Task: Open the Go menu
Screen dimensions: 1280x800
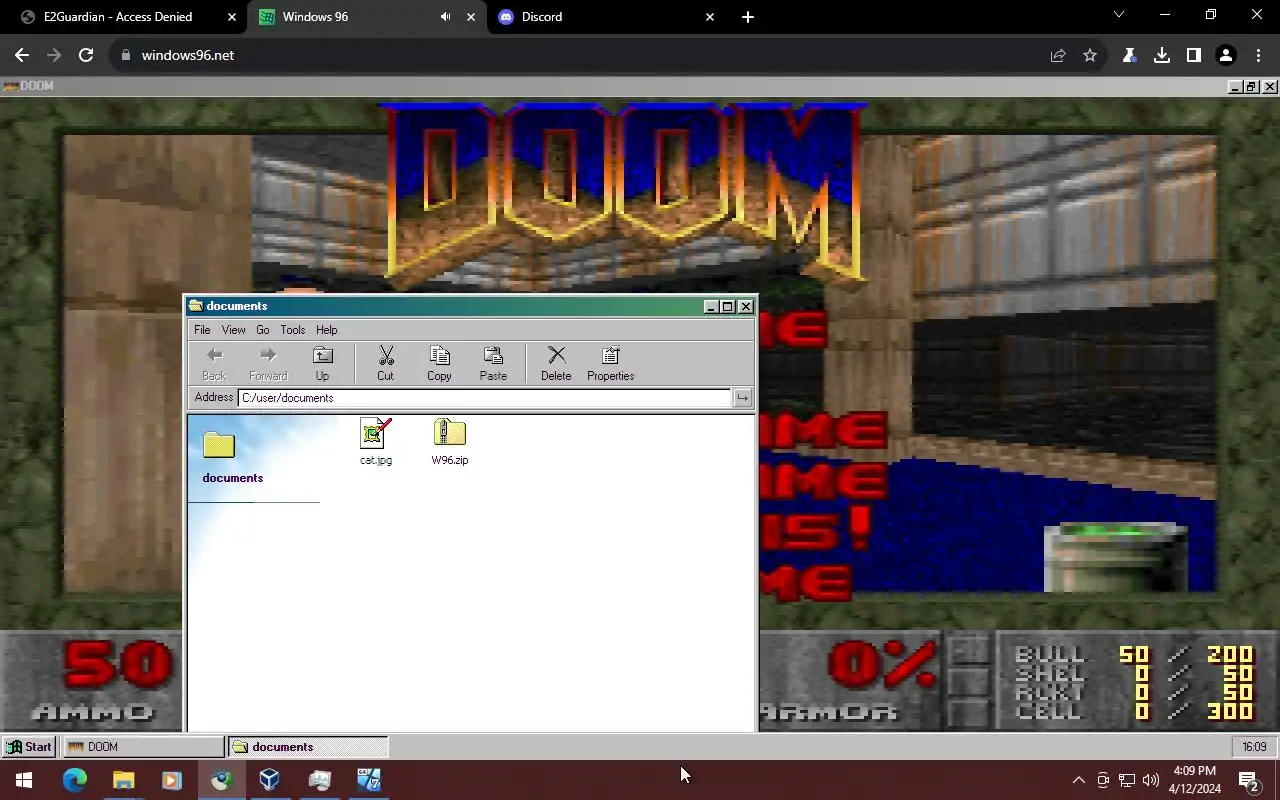Action: pos(262,330)
